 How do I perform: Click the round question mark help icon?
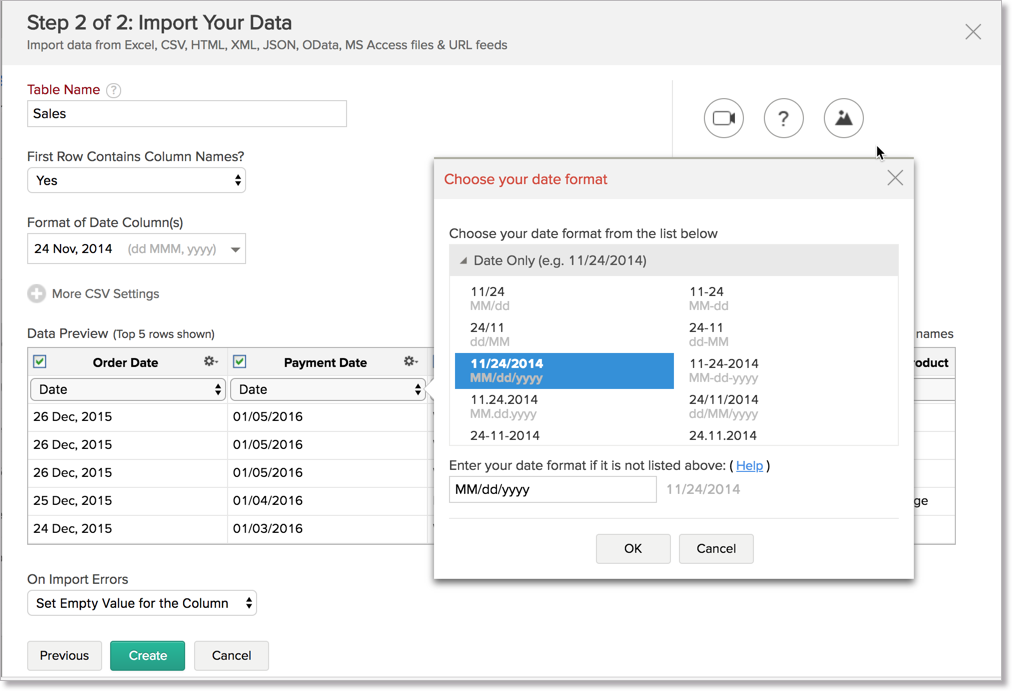(x=784, y=118)
